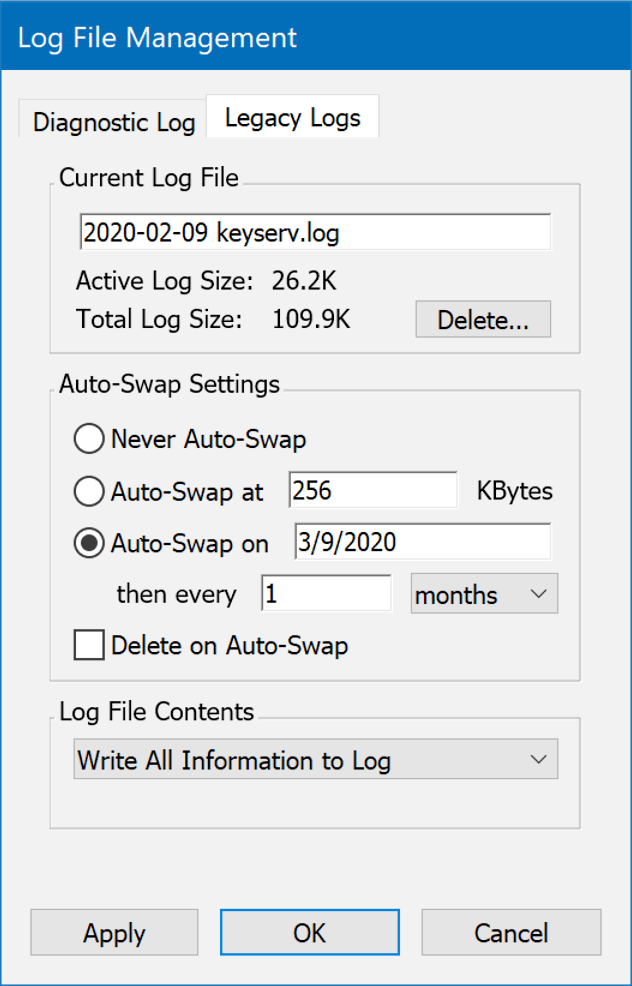
Task: Expand the Write All Information to Log dropdown
Action: (316, 760)
